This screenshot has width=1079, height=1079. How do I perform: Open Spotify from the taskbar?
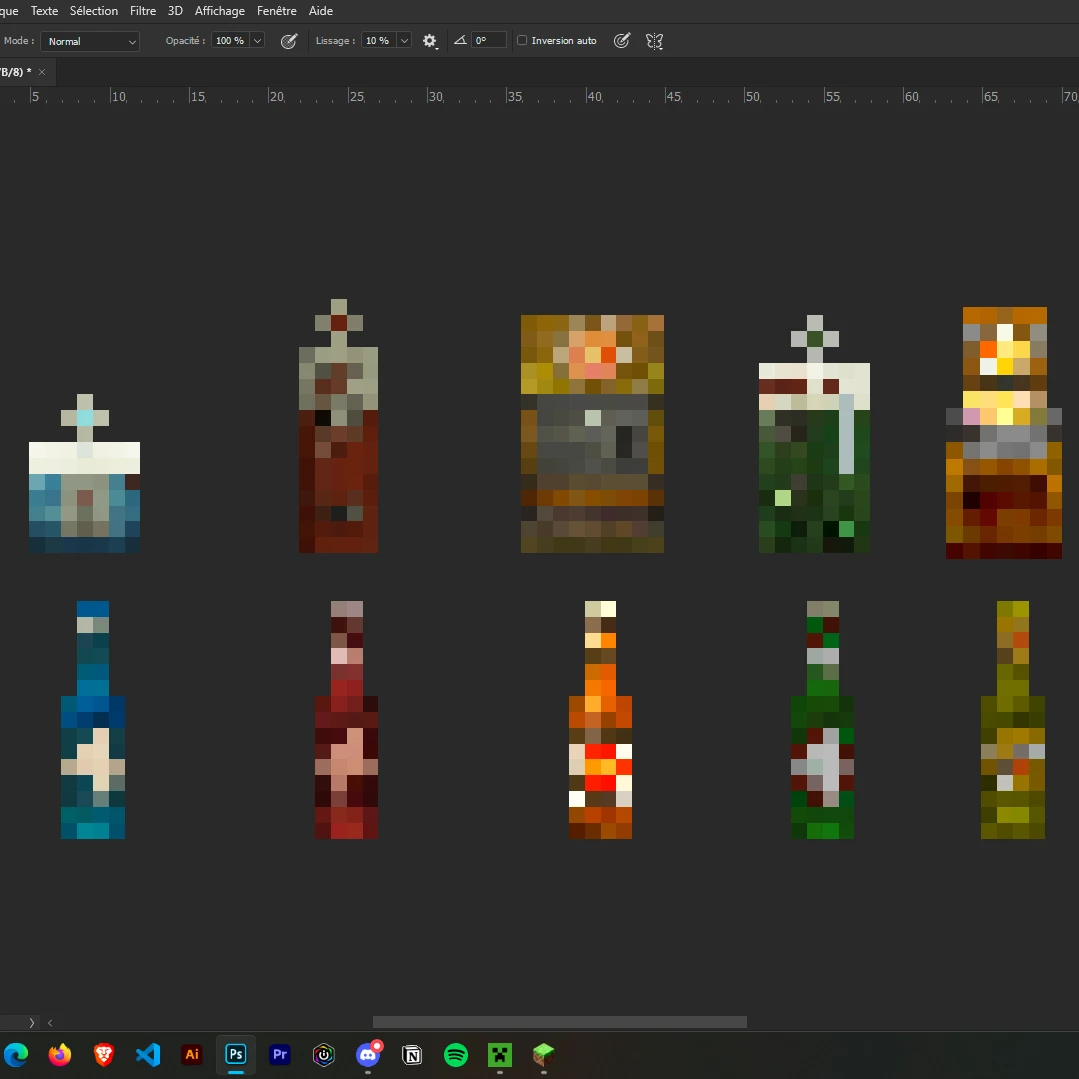456,1054
